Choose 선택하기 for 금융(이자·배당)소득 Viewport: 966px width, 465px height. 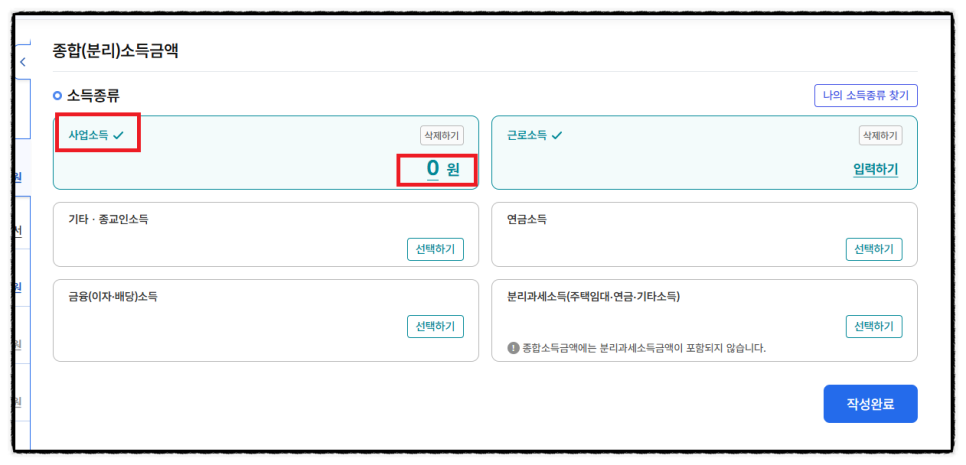(x=435, y=326)
